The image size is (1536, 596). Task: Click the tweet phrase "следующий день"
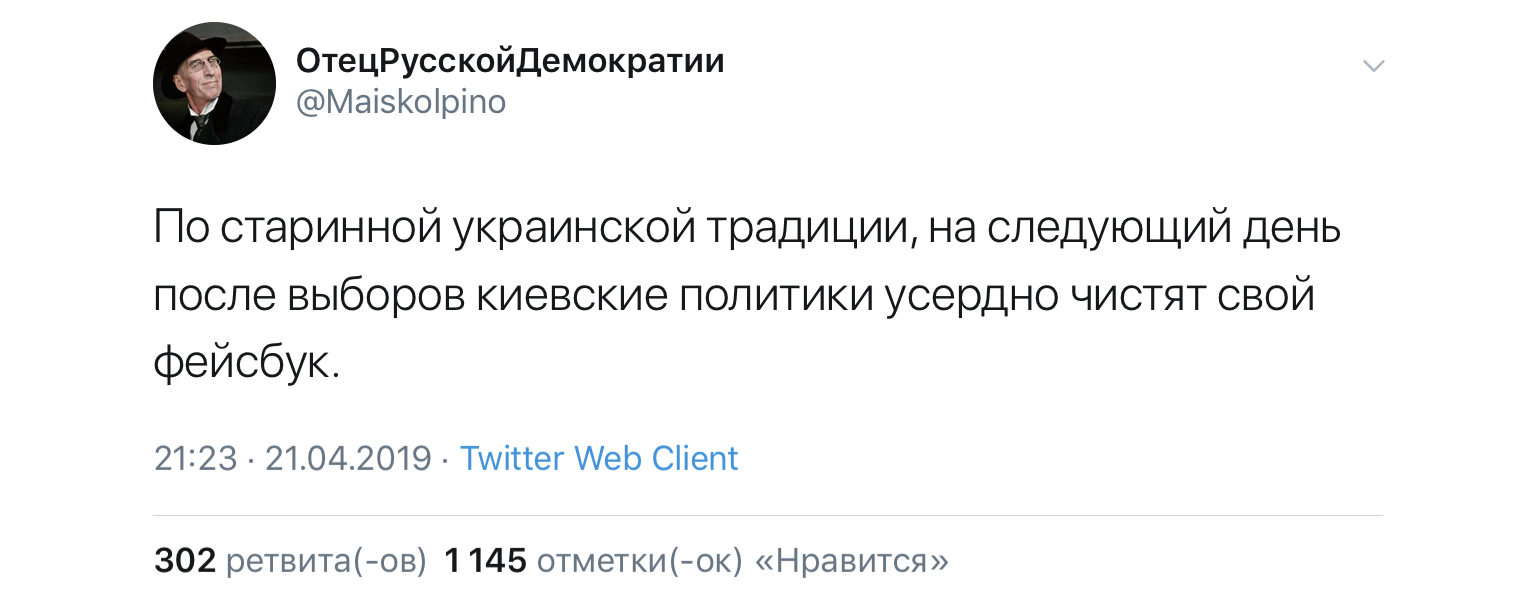click(1164, 231)
